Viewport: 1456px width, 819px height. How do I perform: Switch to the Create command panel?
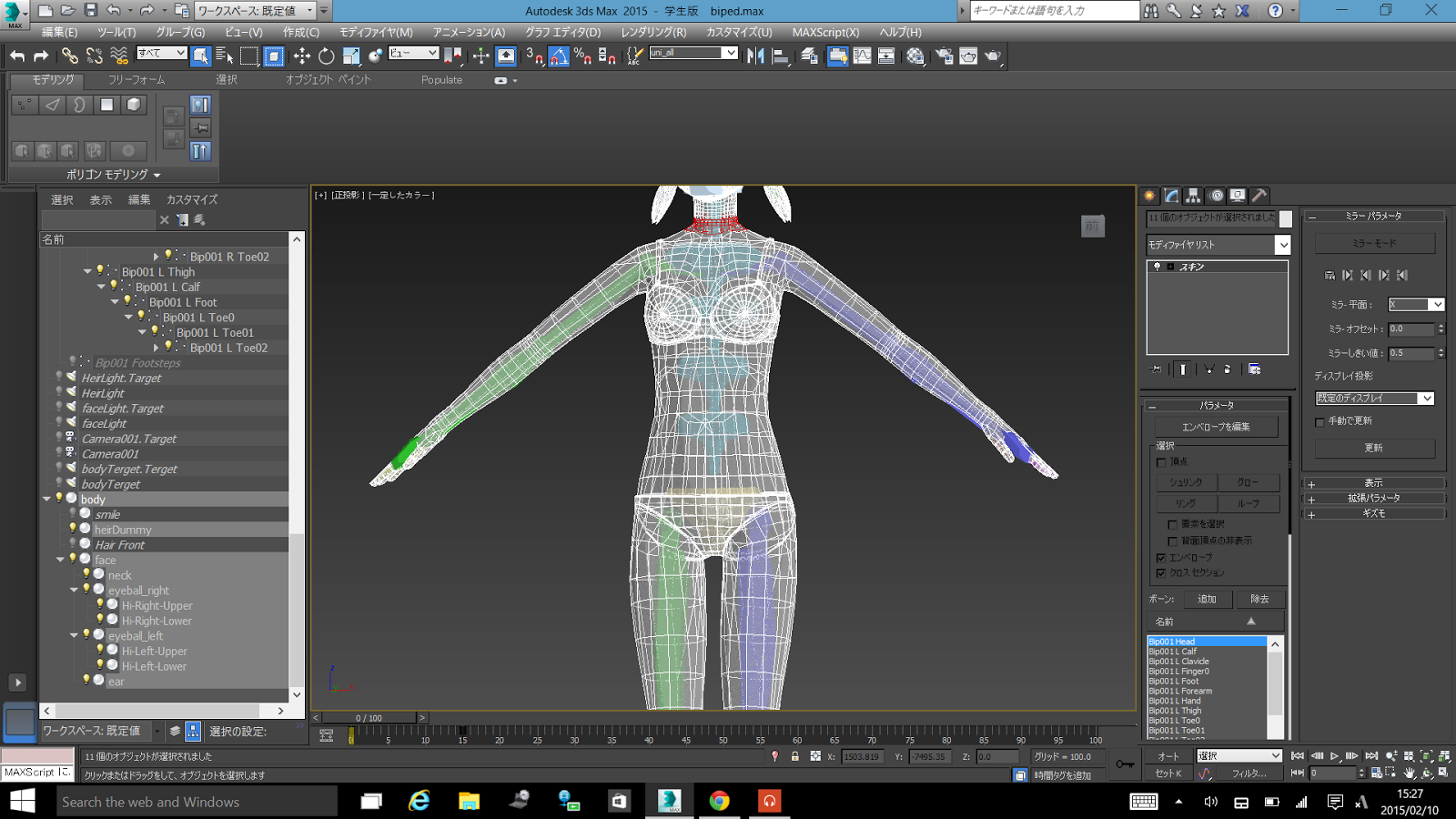pos(1150,196)
